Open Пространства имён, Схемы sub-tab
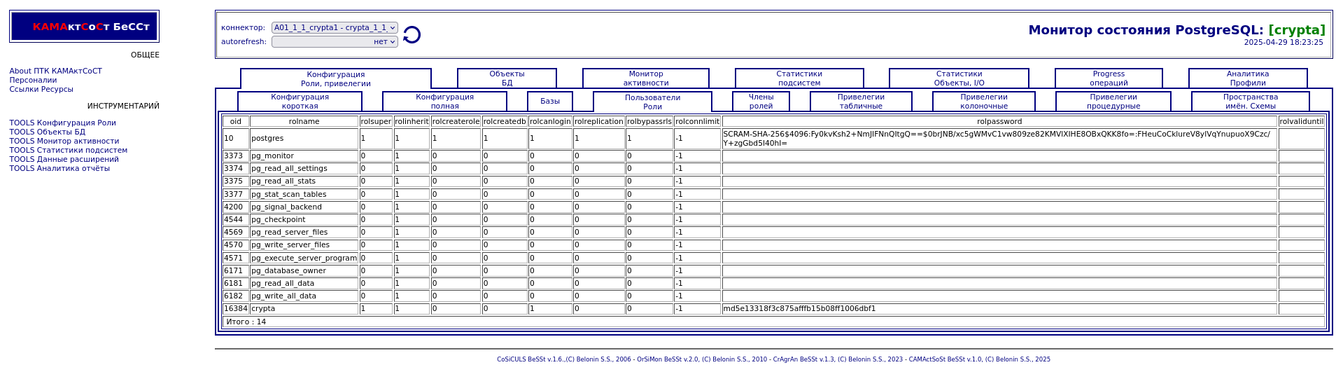1343x386 pixels. (1250, 101)
